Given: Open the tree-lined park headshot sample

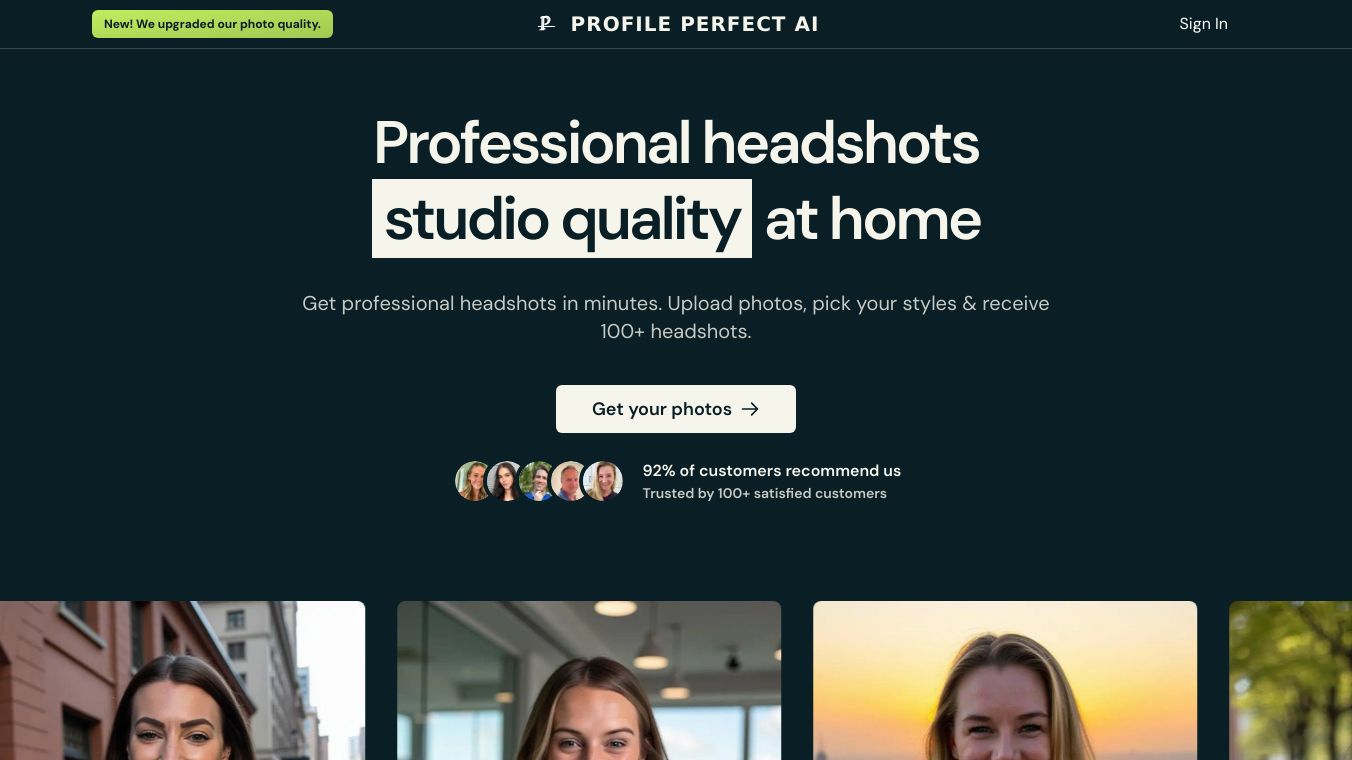Looking at the screenshot, I should pos(1290,680).
